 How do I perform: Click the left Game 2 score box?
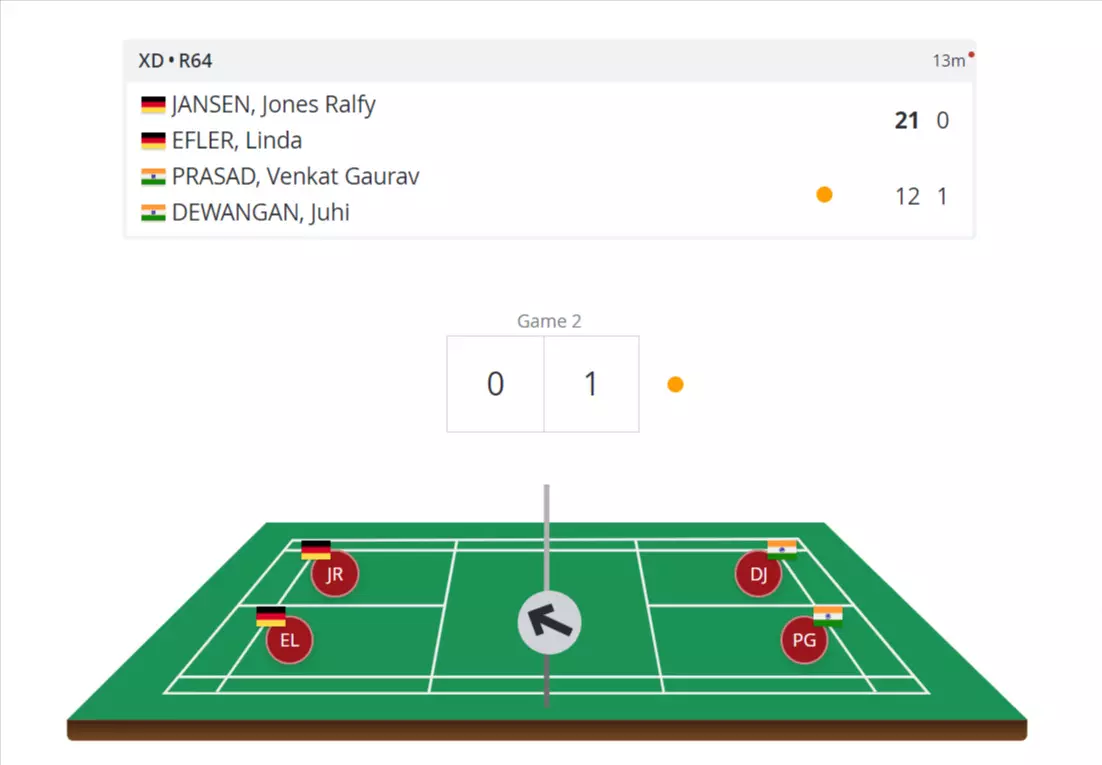[x=495, y=384]
